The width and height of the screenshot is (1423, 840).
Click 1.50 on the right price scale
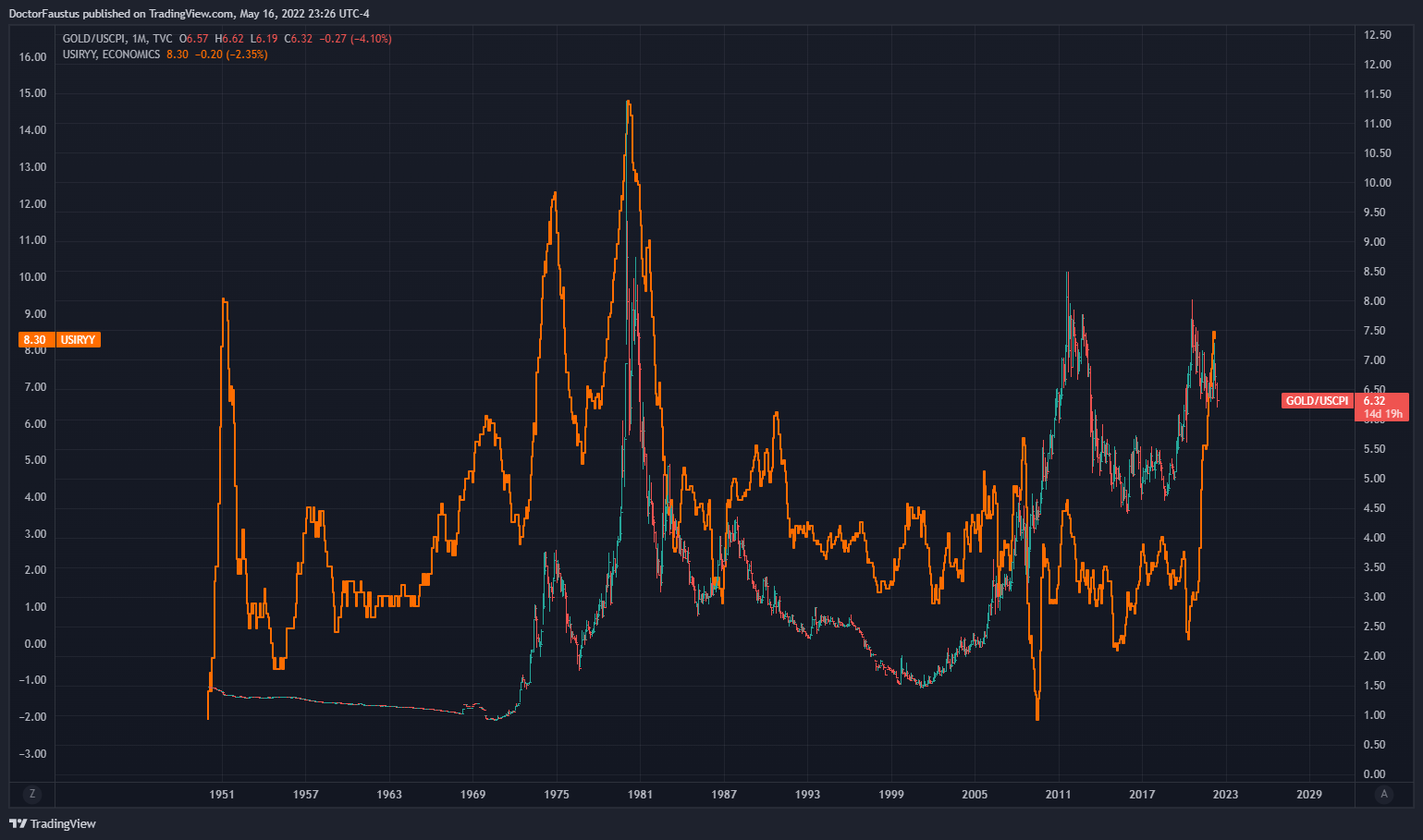[1375, 686]
